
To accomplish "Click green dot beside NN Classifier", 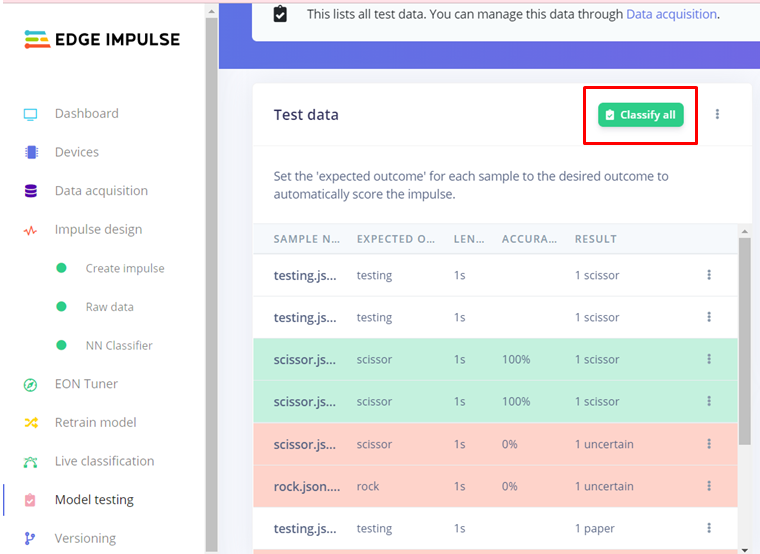I will point(61,345).
